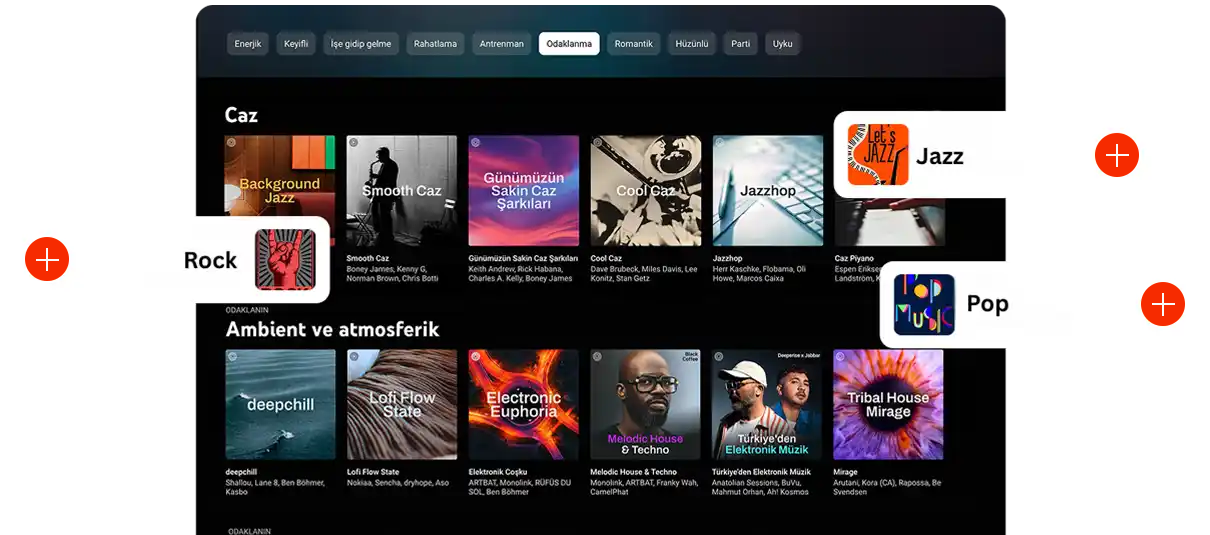This screenshot has width=1210, height=535.
Task: Open the Electronic Euphoria playlist cover
Action: 524,405
